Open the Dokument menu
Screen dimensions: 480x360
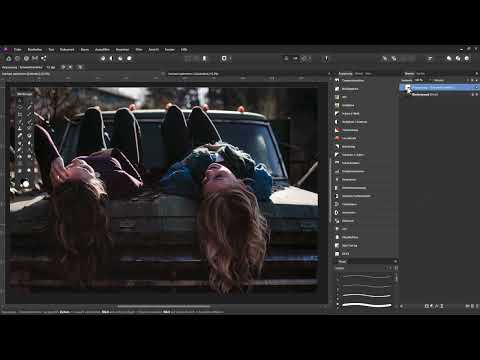(67, 49)
